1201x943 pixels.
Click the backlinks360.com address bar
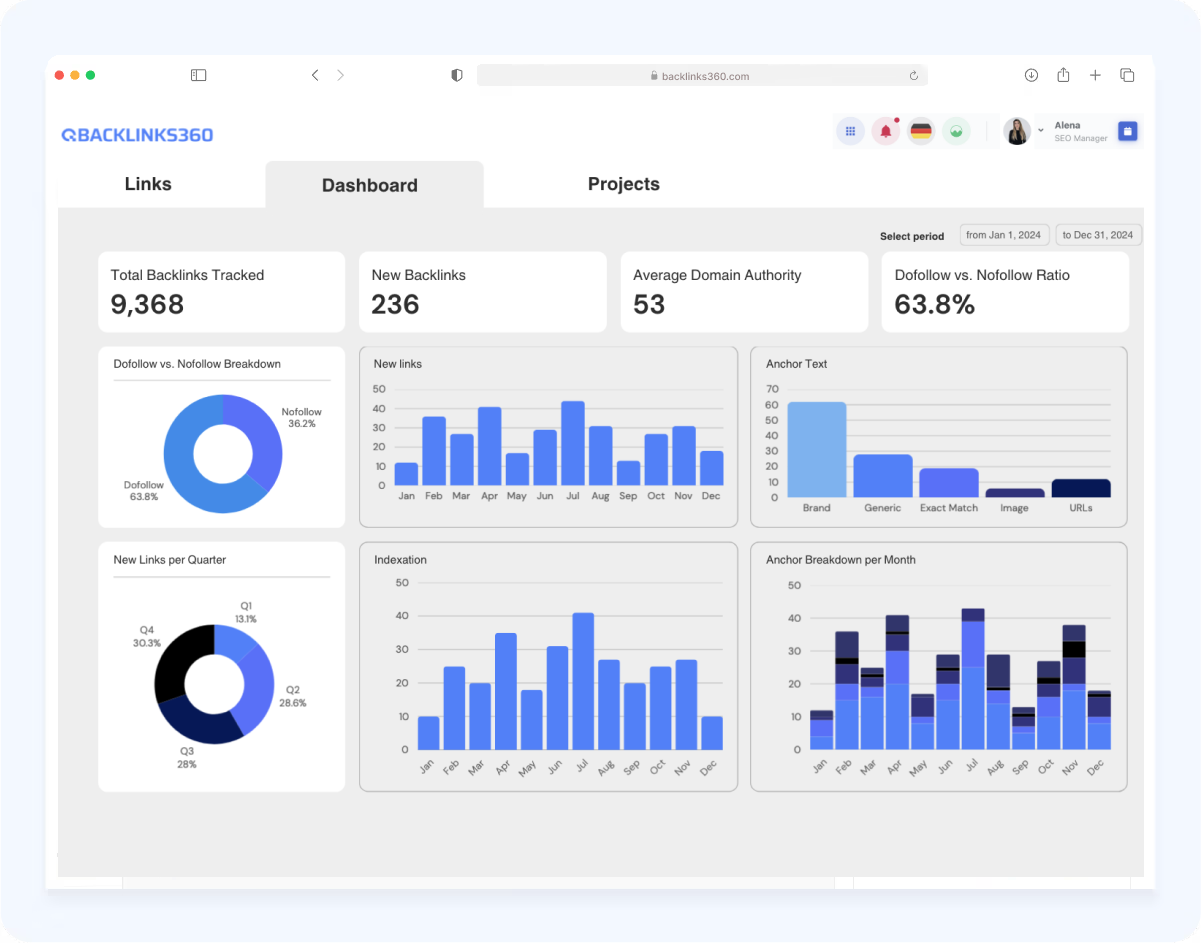(702, 76)
